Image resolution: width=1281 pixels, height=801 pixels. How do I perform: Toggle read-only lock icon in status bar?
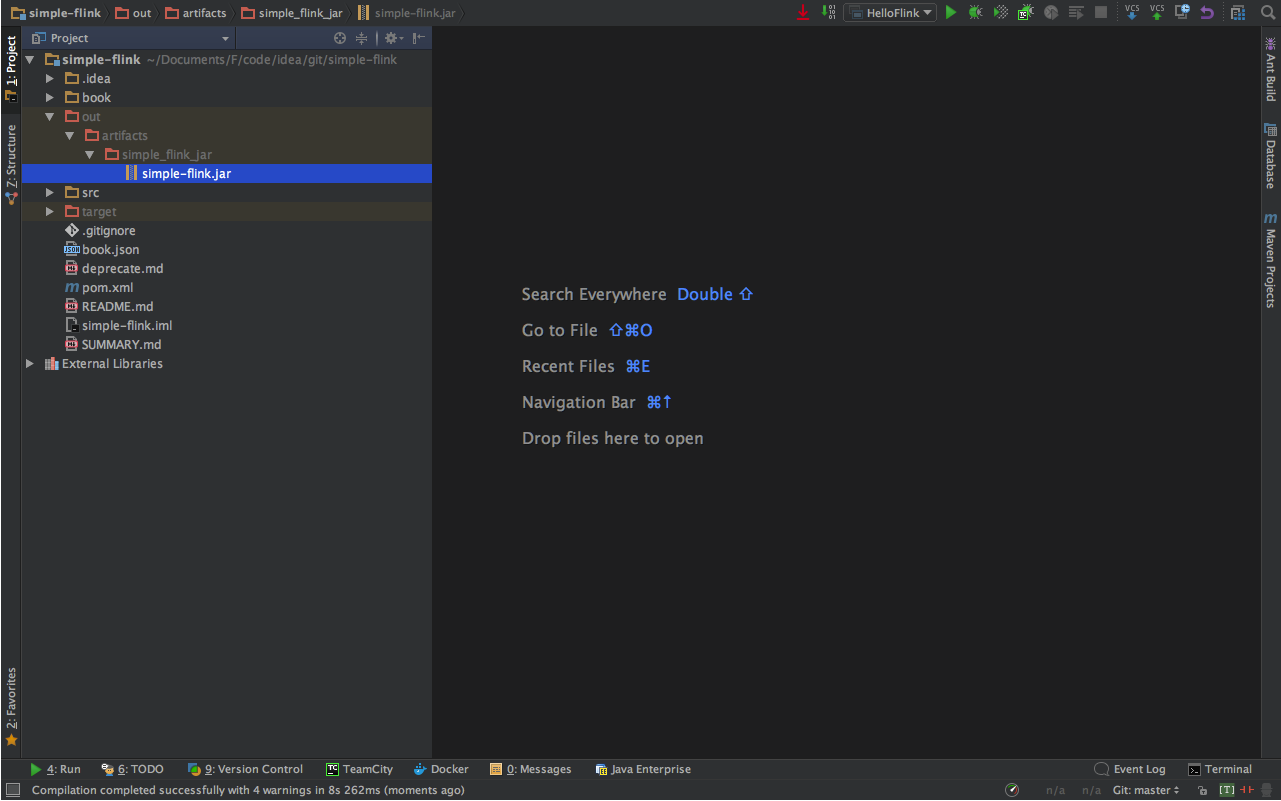1202,790
